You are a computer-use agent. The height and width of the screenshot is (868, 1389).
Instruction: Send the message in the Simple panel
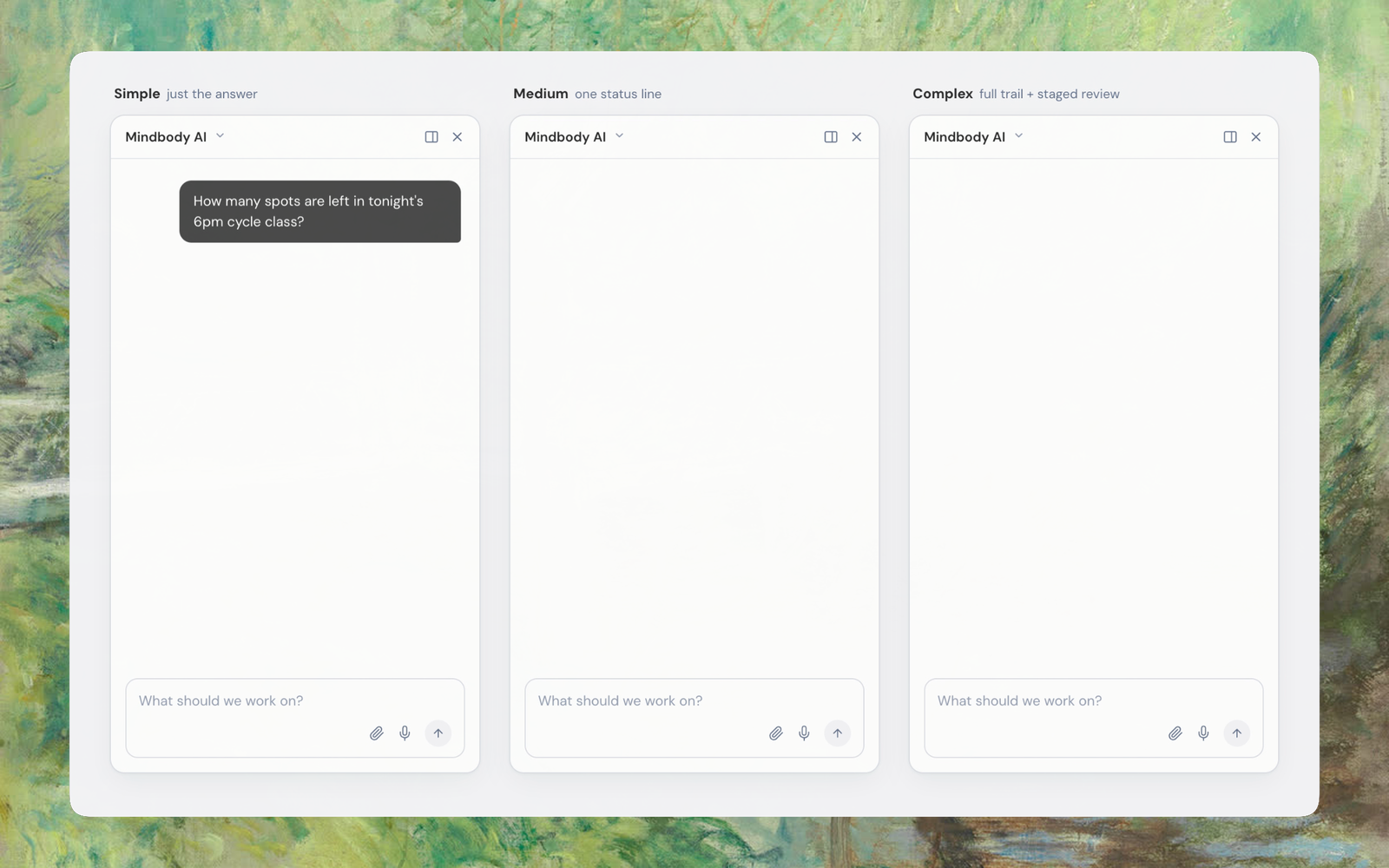point(438,733)
